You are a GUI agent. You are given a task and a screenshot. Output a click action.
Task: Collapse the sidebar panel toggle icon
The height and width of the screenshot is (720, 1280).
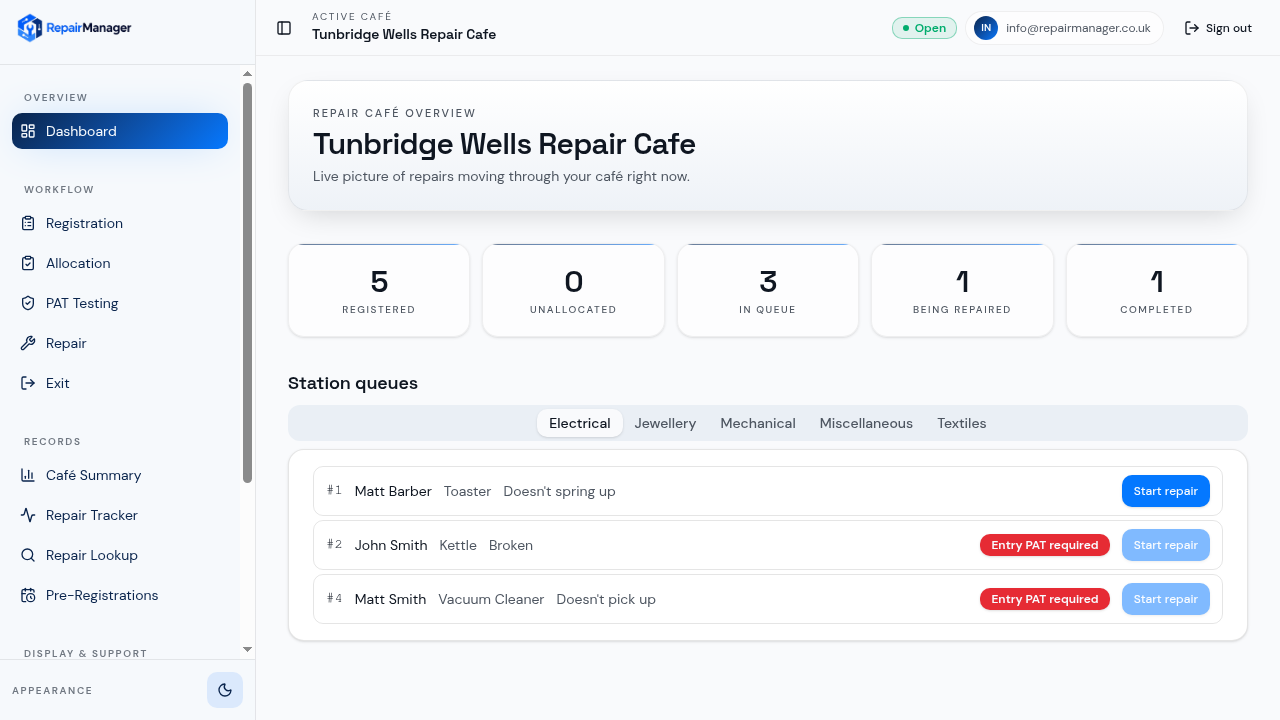pos(284,28)
